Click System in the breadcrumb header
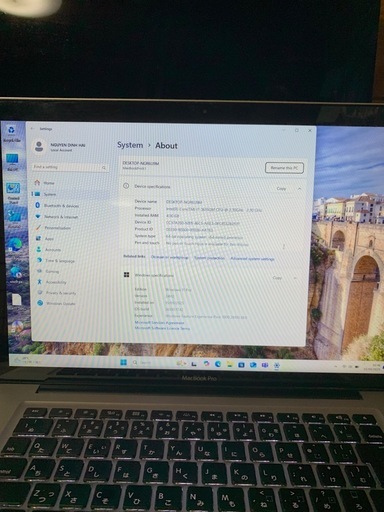Screen dimensions: 384x512 point(130,145)
